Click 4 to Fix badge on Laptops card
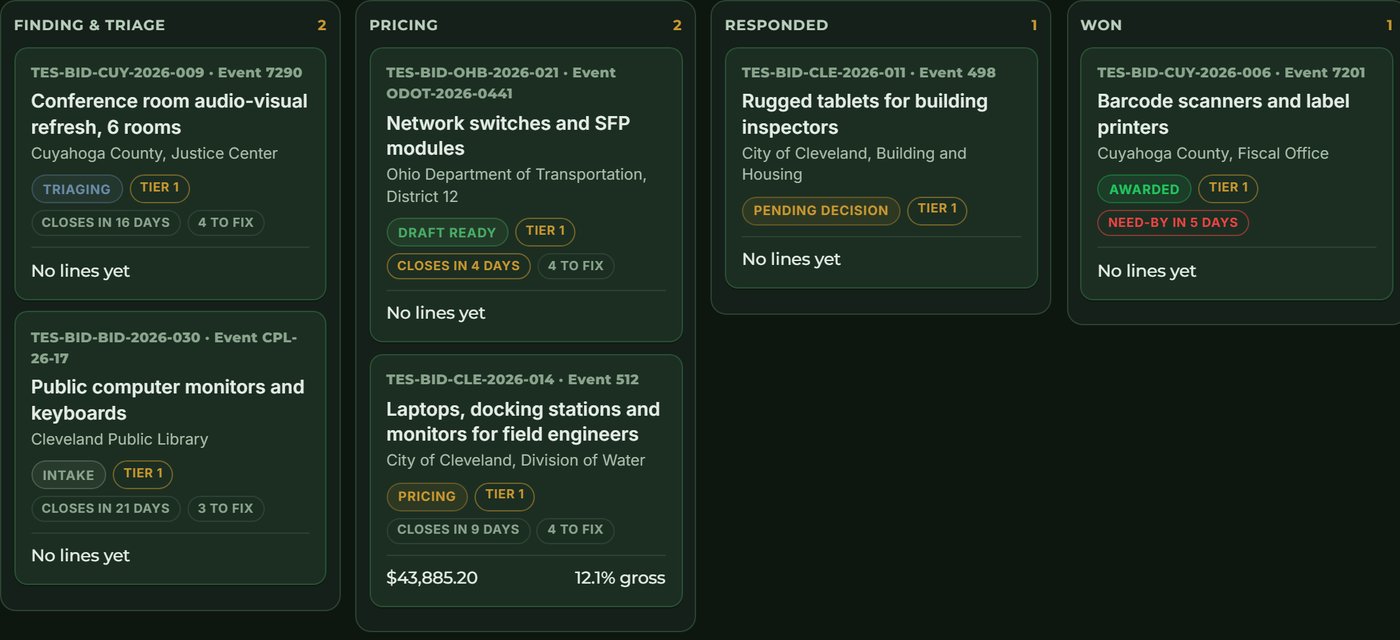Viewport: 1400px width, 640px height. (x=575, y=530)
